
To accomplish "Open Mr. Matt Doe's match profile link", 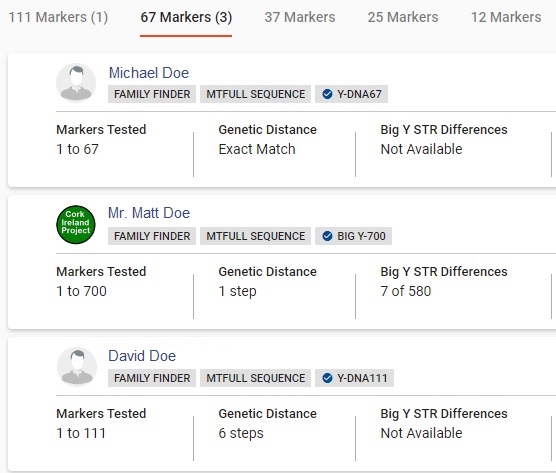I will pyautogui.click(x=149, y=213).
